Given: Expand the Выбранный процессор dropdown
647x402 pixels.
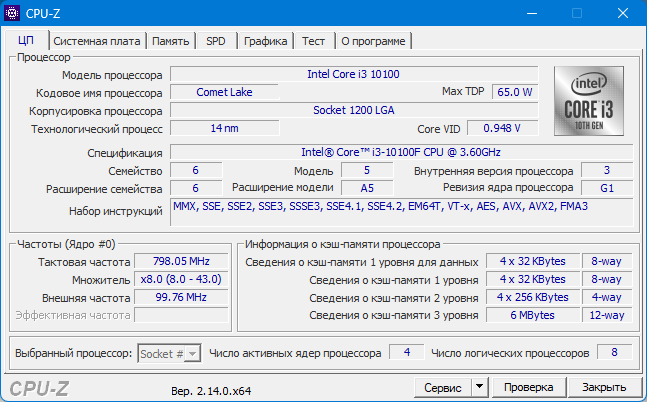Looking at the screenshot, I should (192, 353).
